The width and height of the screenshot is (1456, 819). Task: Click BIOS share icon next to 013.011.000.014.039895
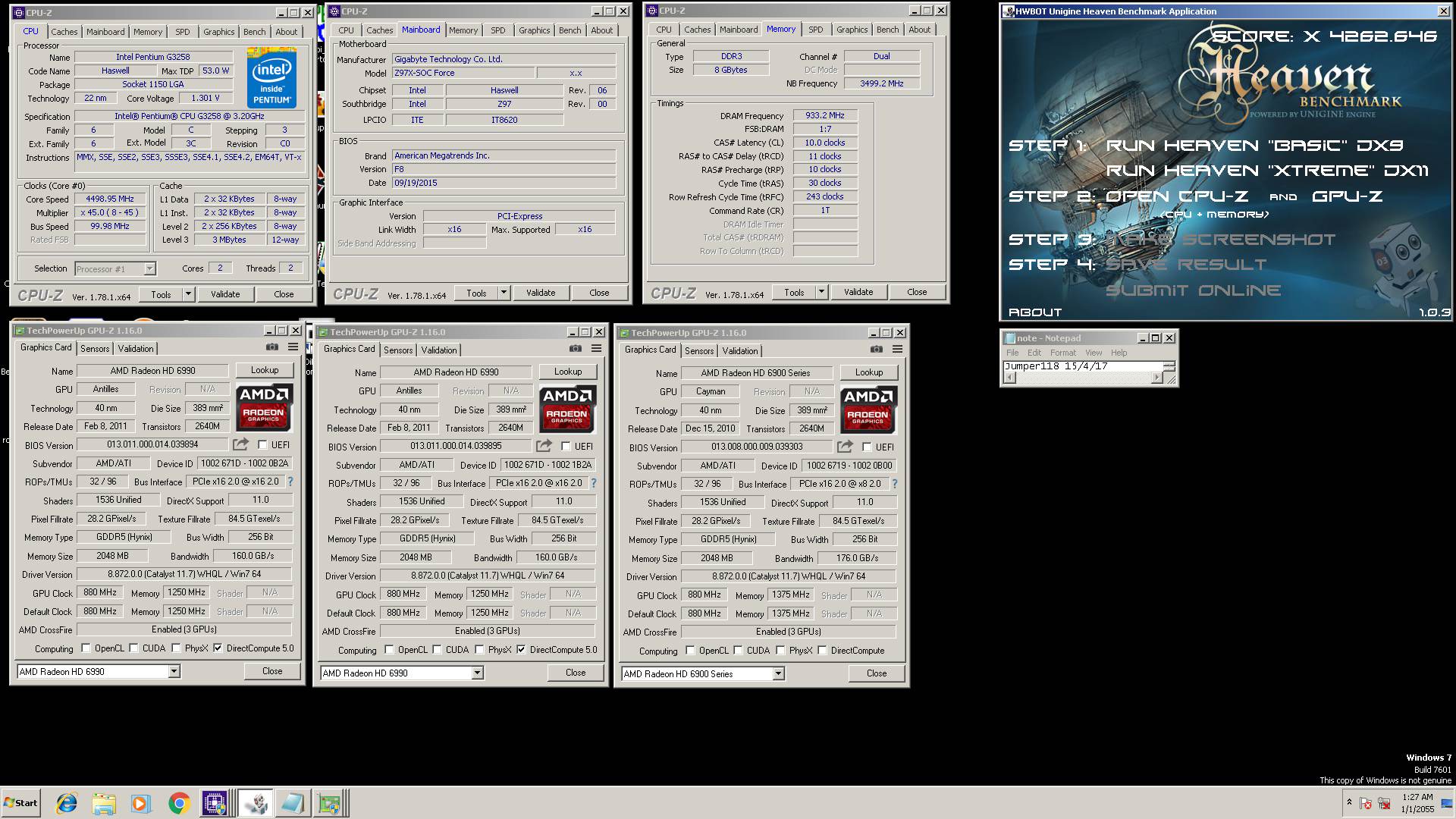pyautogui.click(x=544, y=446)
